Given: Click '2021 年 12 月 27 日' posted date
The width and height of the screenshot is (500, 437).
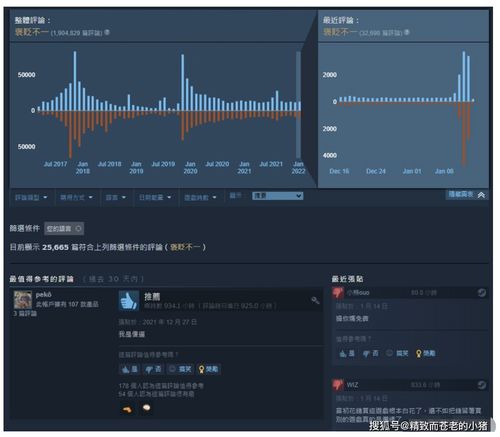Looking at the screenshot, I should tap(169, 322).
